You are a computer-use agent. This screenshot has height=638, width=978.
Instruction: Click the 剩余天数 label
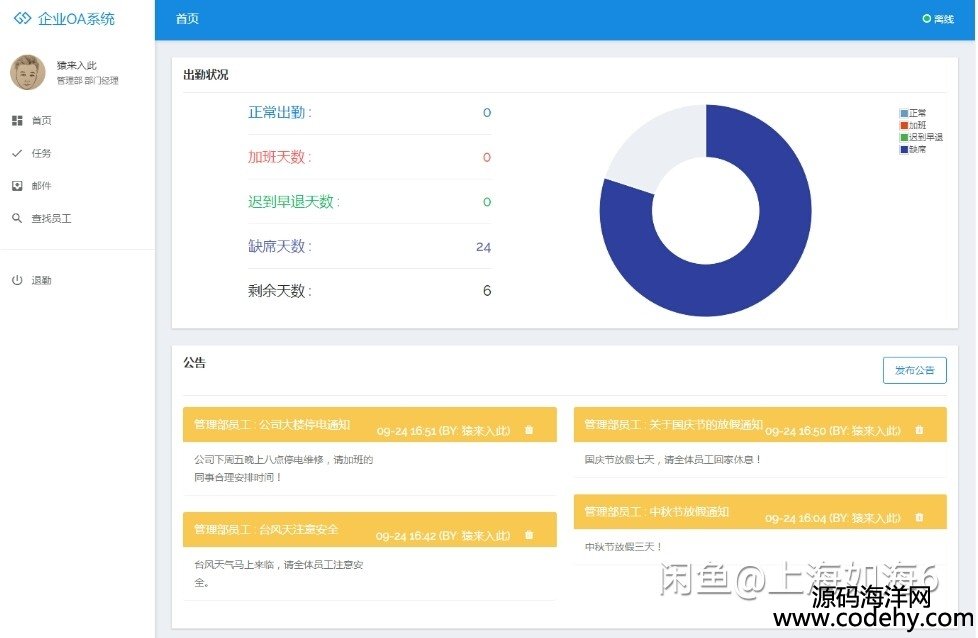coord(279,291)
